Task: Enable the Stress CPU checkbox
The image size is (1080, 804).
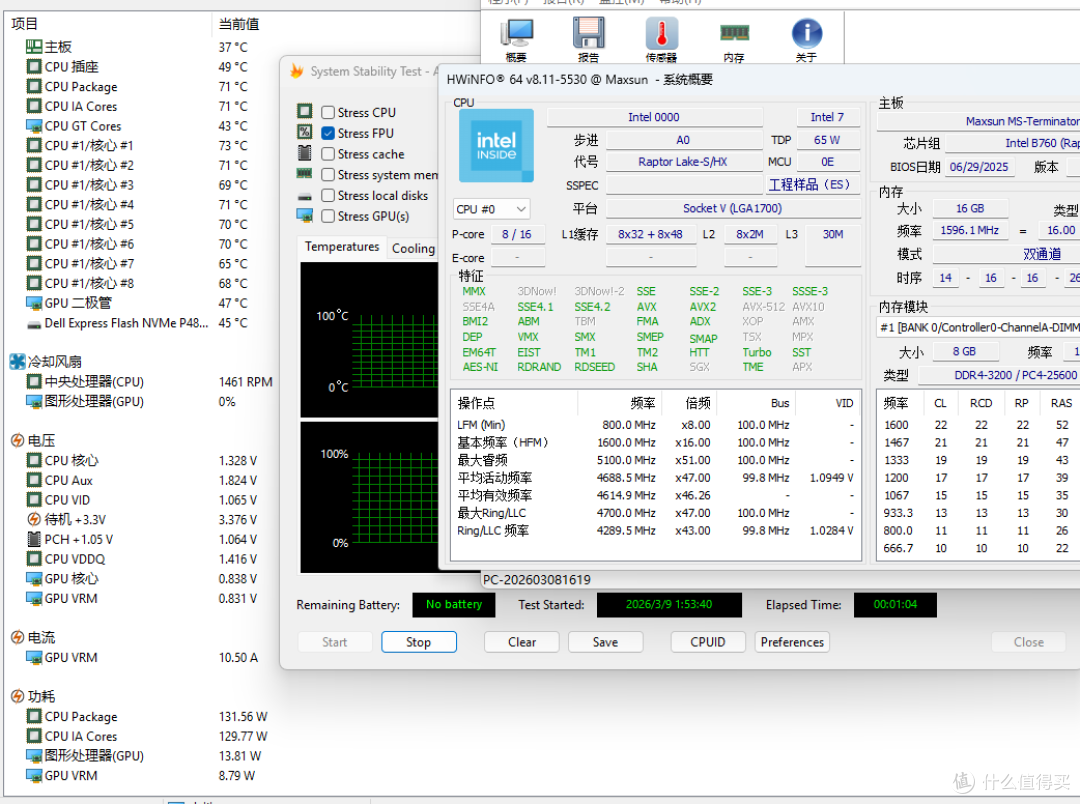Action: (329, 112)
